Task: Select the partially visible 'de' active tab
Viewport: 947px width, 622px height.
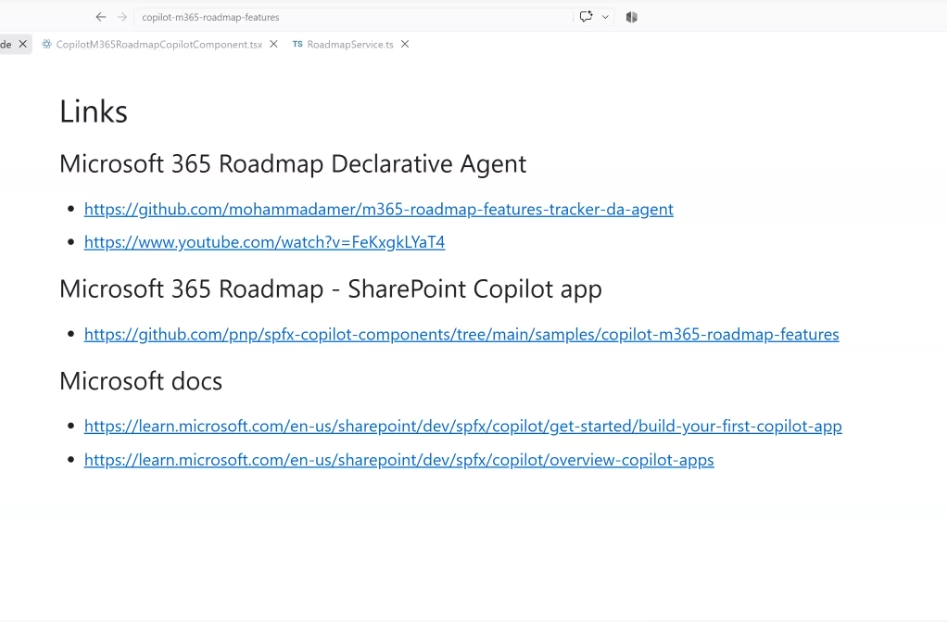Action: 6,45
